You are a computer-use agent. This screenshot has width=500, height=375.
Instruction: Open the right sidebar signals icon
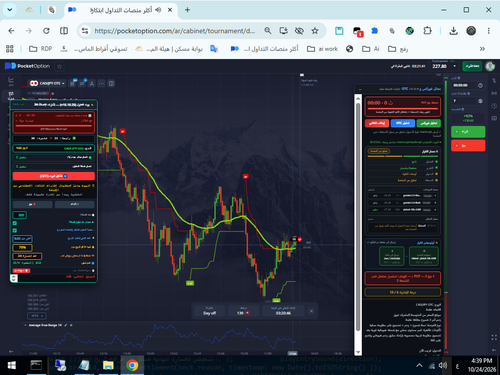click(494, 93)
